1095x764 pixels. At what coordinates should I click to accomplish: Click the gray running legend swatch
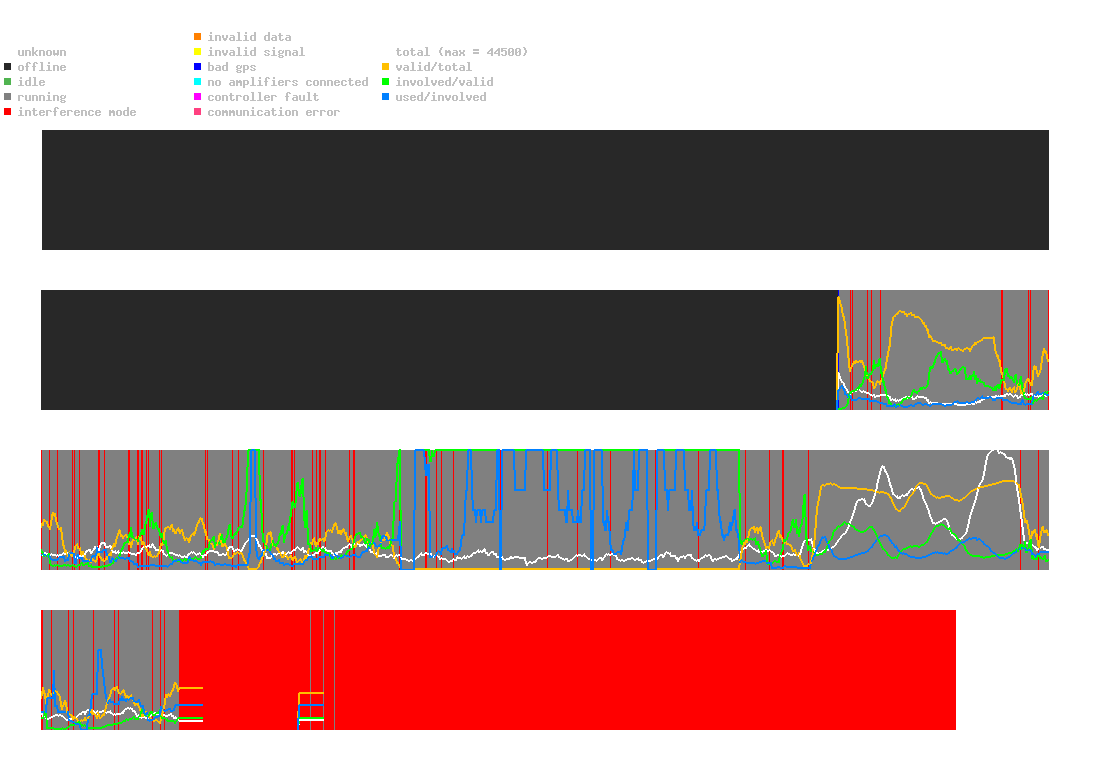click(8, 97)
